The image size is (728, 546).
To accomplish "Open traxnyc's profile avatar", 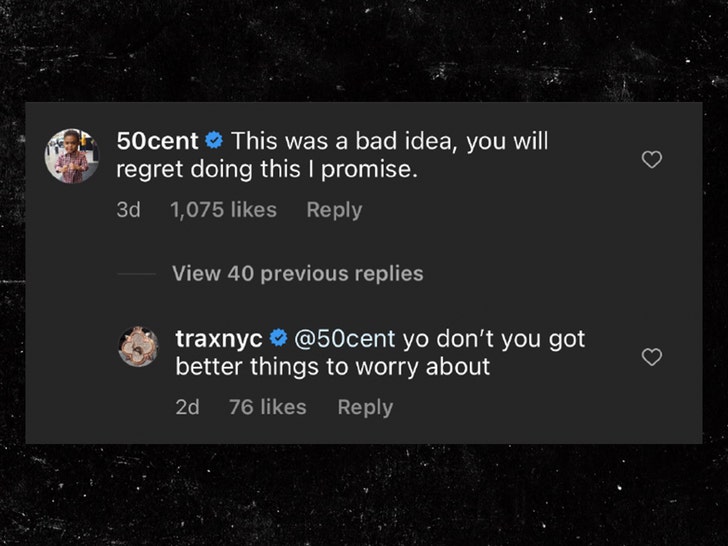I will coord(138,346).
